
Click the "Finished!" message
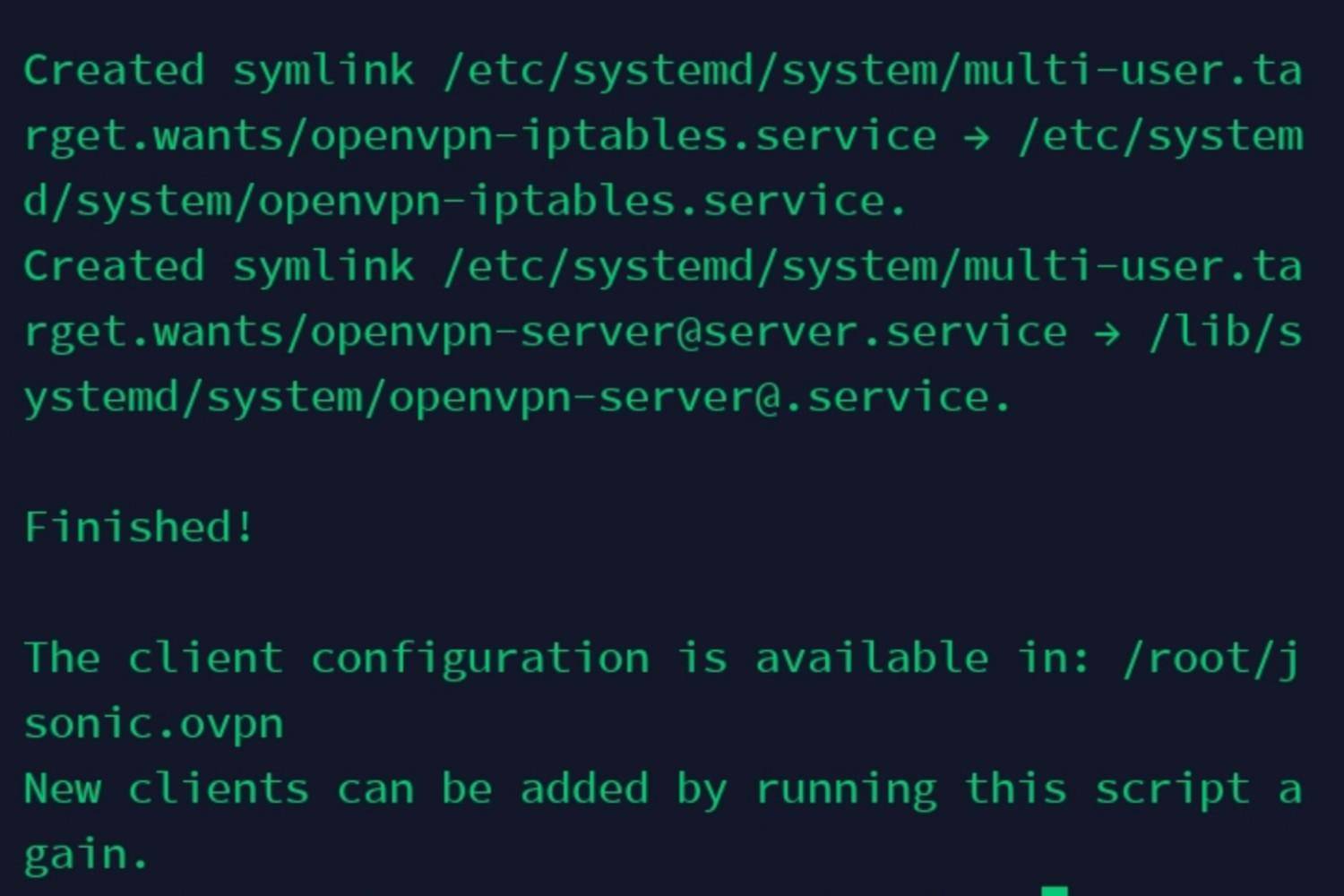point(139,527)
